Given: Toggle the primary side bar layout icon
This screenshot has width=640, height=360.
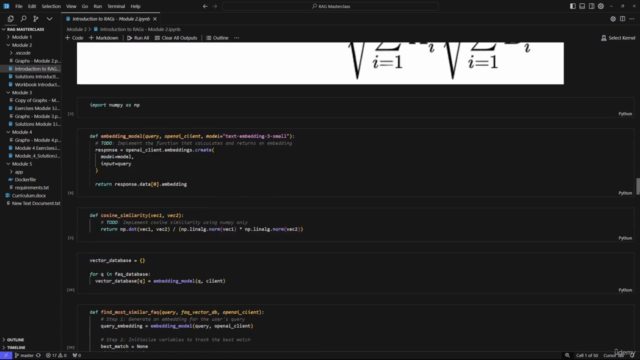Looking at the screenshot, I should click(573, 6).
